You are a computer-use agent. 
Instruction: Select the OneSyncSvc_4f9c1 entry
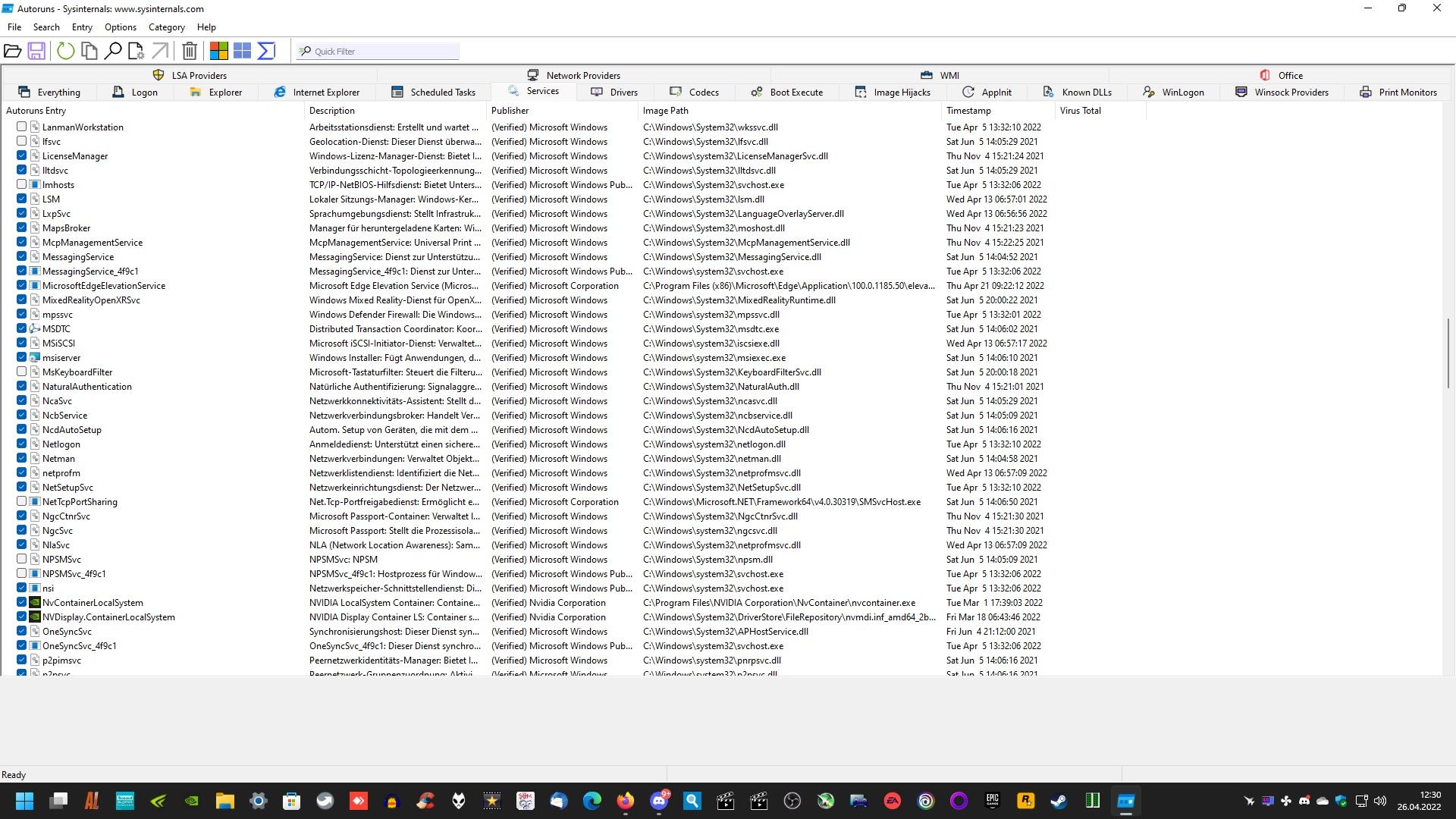click(80, 646)
